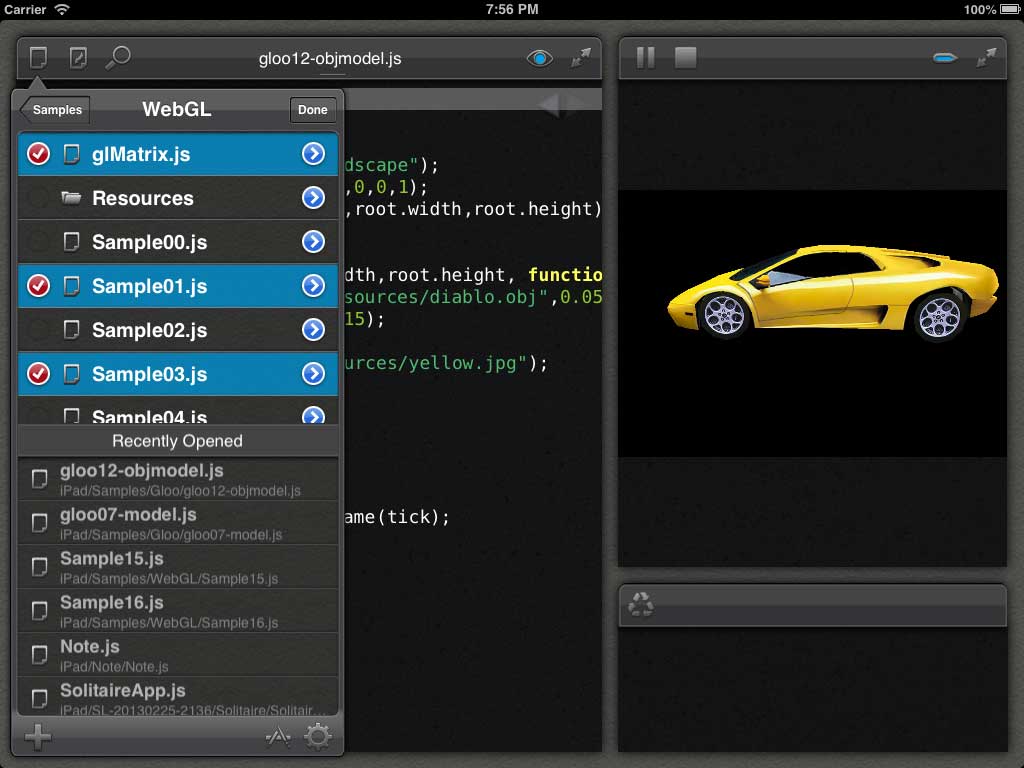Tap the blue pill icon in preview toolbar

[x=944, y=58]
